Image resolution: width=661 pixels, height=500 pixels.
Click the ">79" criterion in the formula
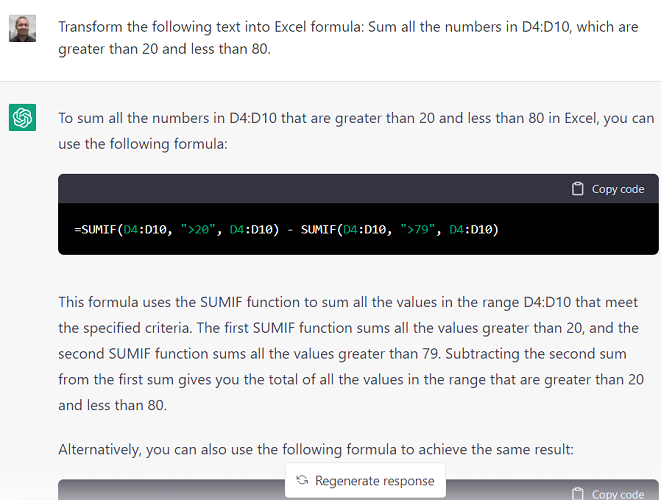point(417,229)
